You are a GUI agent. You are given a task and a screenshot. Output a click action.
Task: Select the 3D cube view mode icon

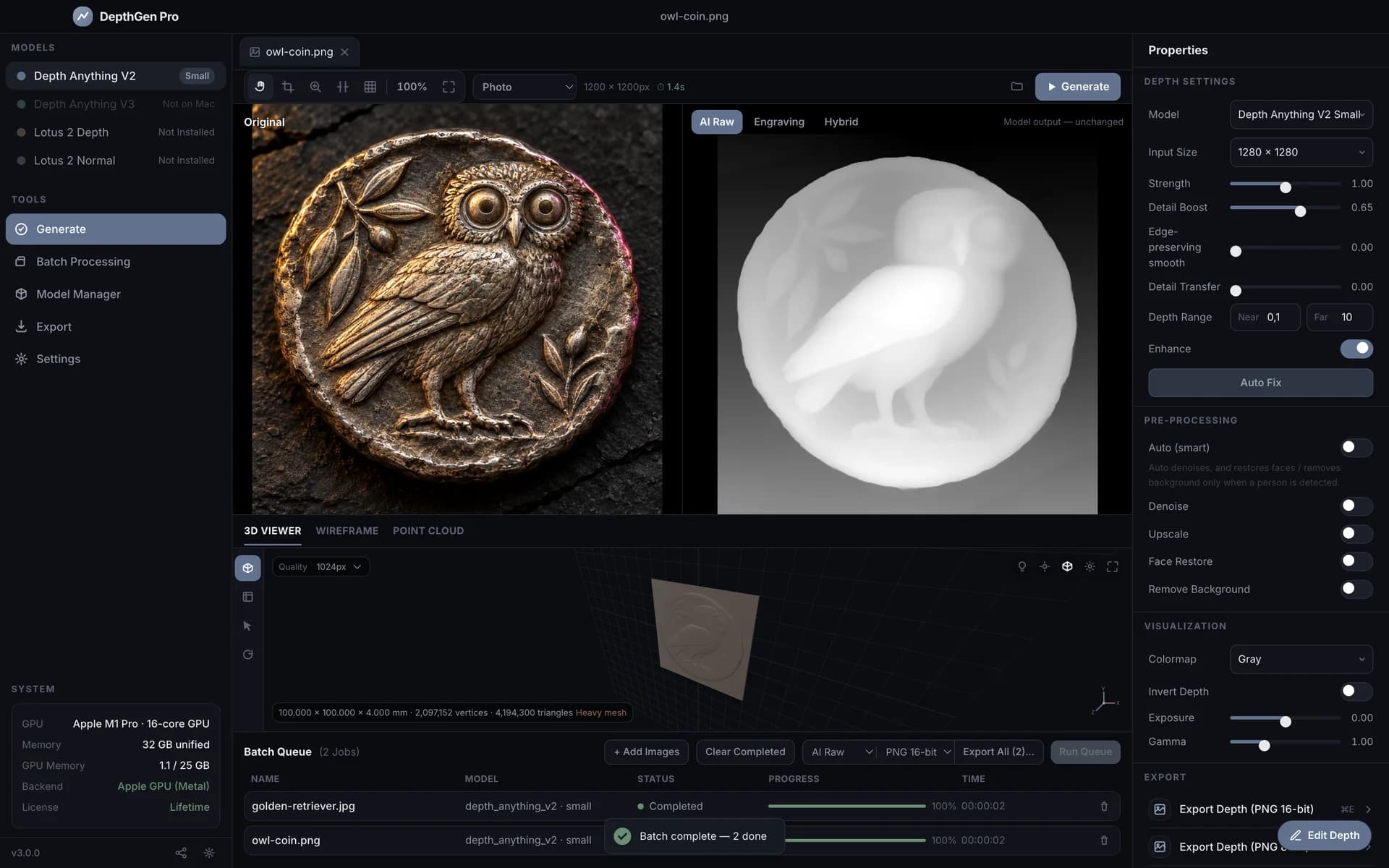[247, 568]
